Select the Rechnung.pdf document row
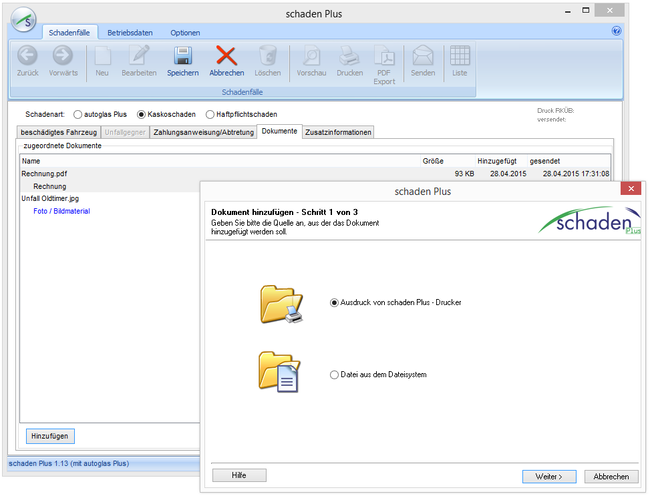 (x=45, y=174)
